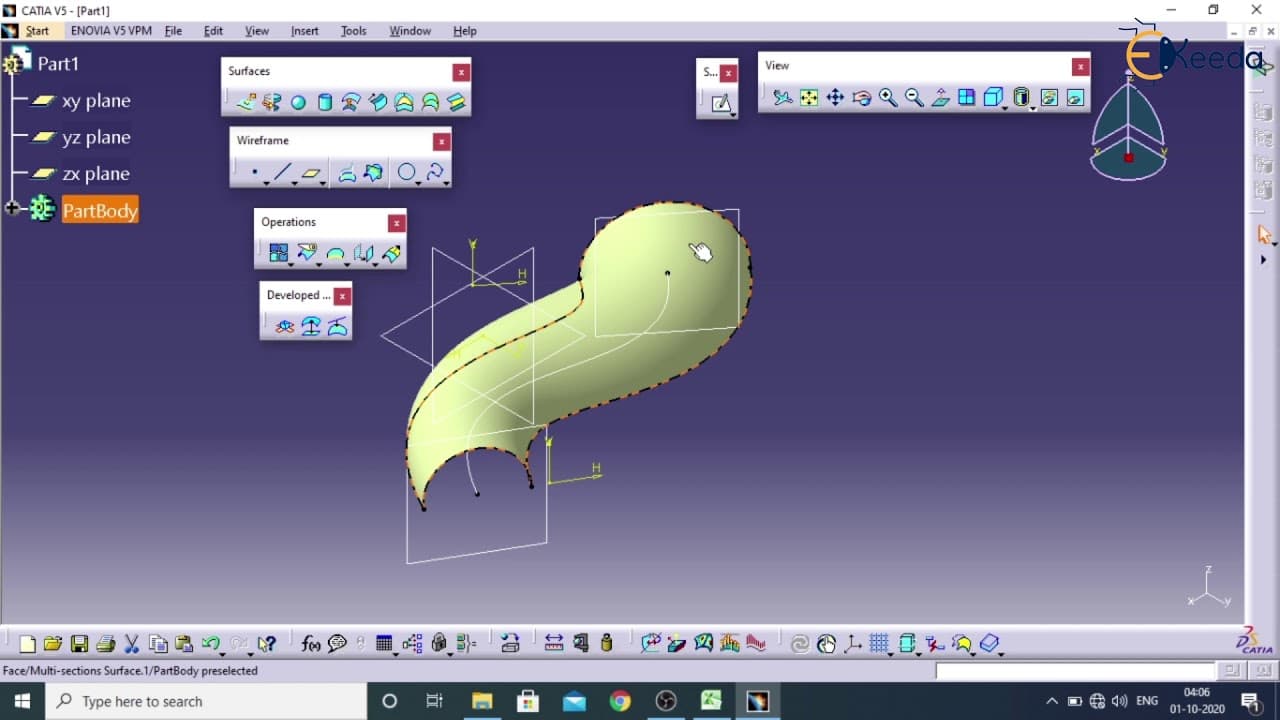The image size is (1280, 720).
Task: Close the Surfaces toolbar
Action: click(460, 72)
